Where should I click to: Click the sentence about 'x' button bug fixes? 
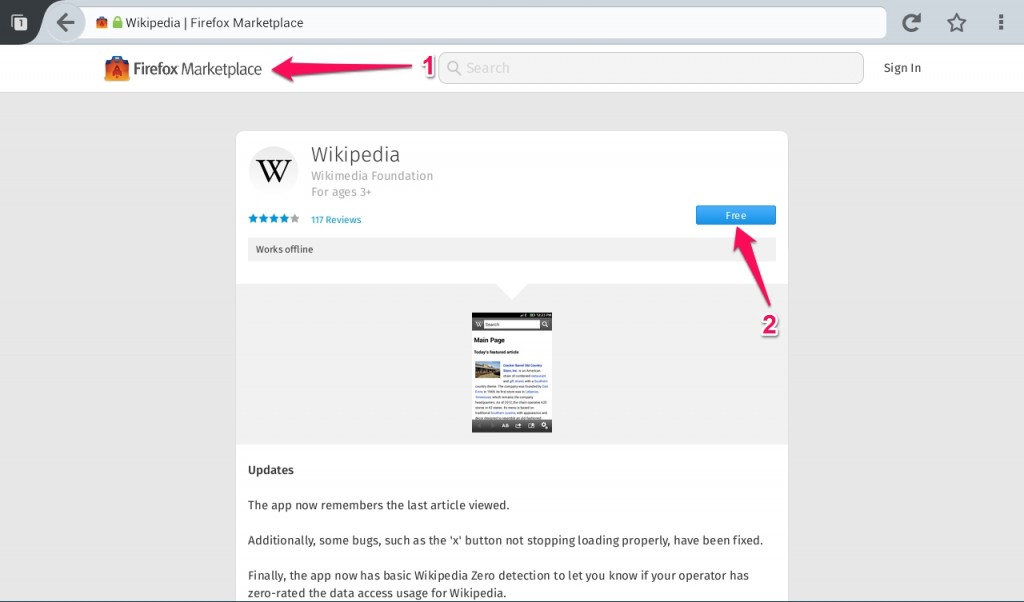pyautogui.click(x=505, y=541)
